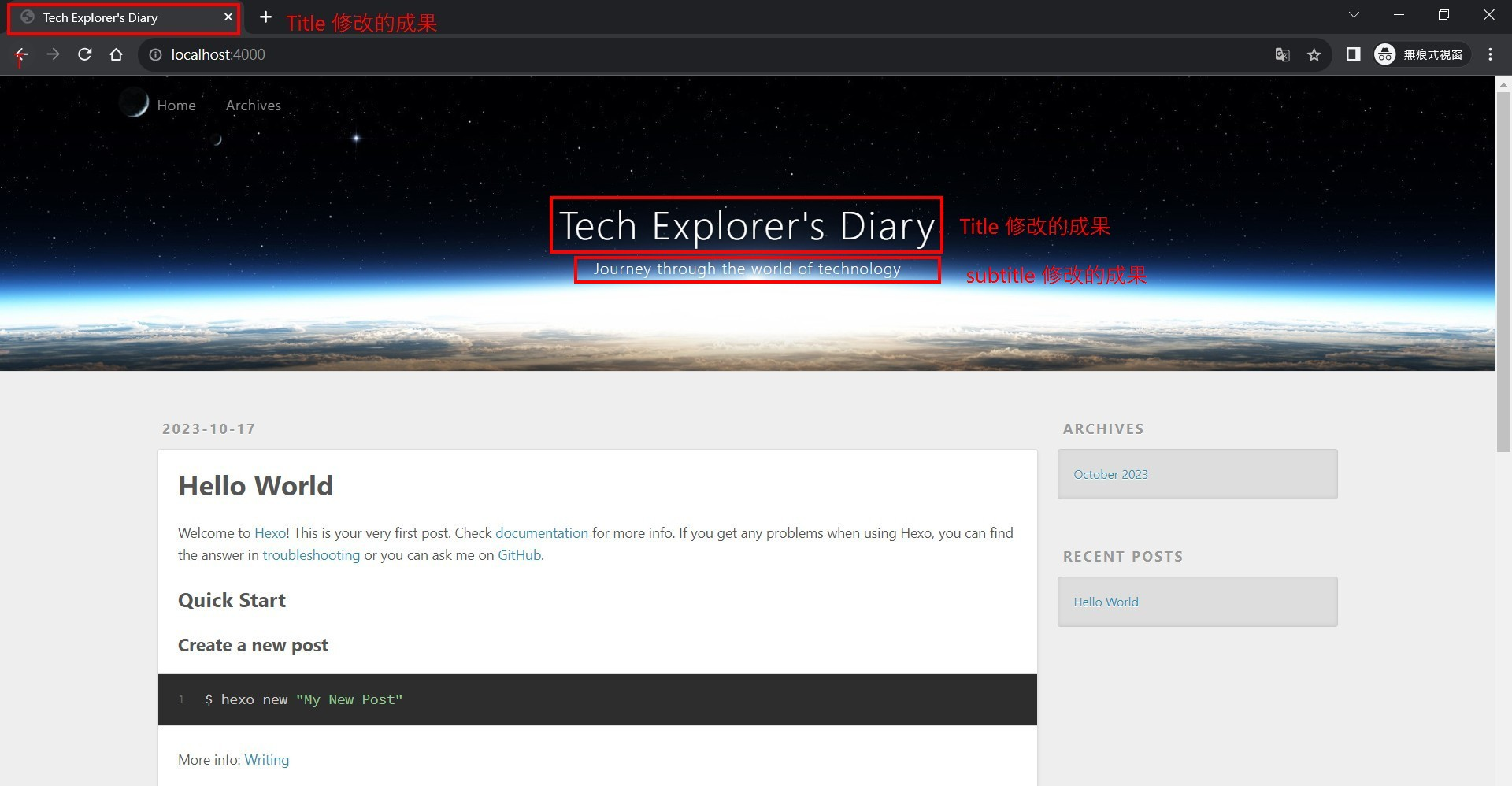Viewport: 1512px width, 786px height.
Task: Click the ARCHIVES sidebar heading
Action: [1103, 428]
